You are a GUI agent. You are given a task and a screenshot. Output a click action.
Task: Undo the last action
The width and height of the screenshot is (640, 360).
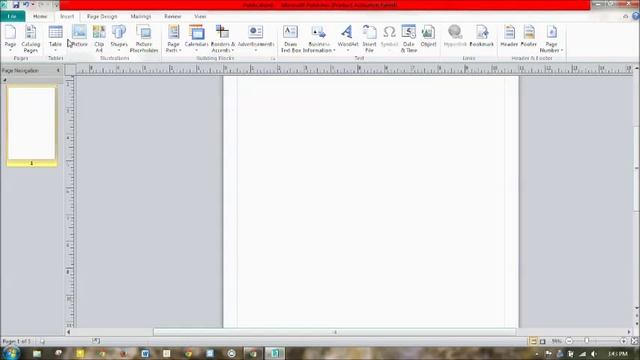point(26,5)
